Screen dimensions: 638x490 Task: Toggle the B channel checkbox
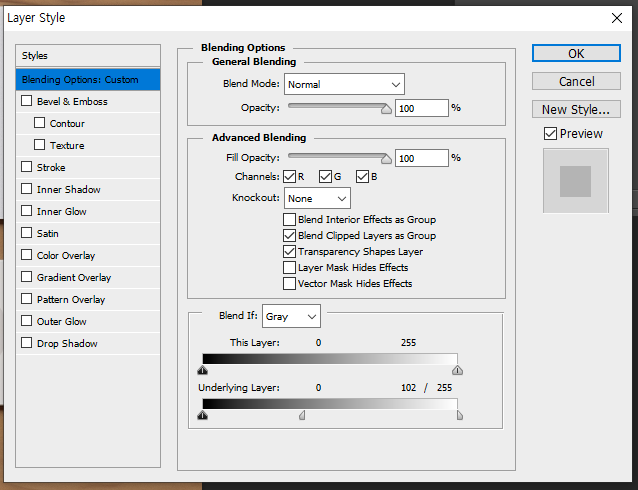pos(362,177)
